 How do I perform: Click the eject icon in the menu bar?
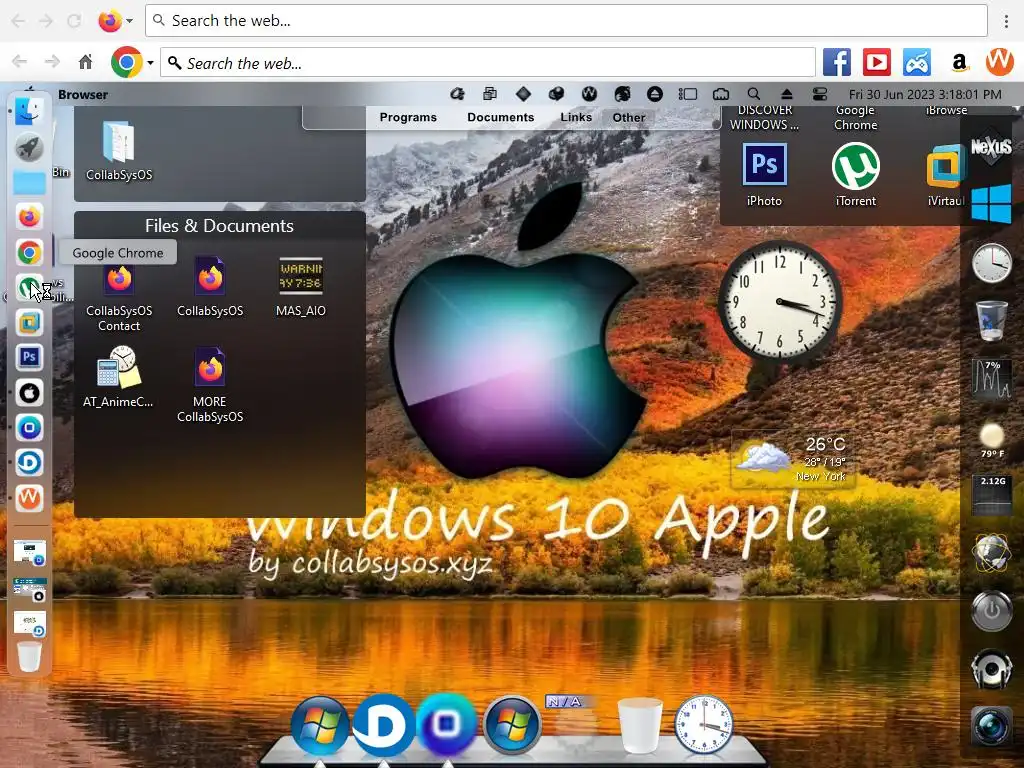tap(786, 94)
